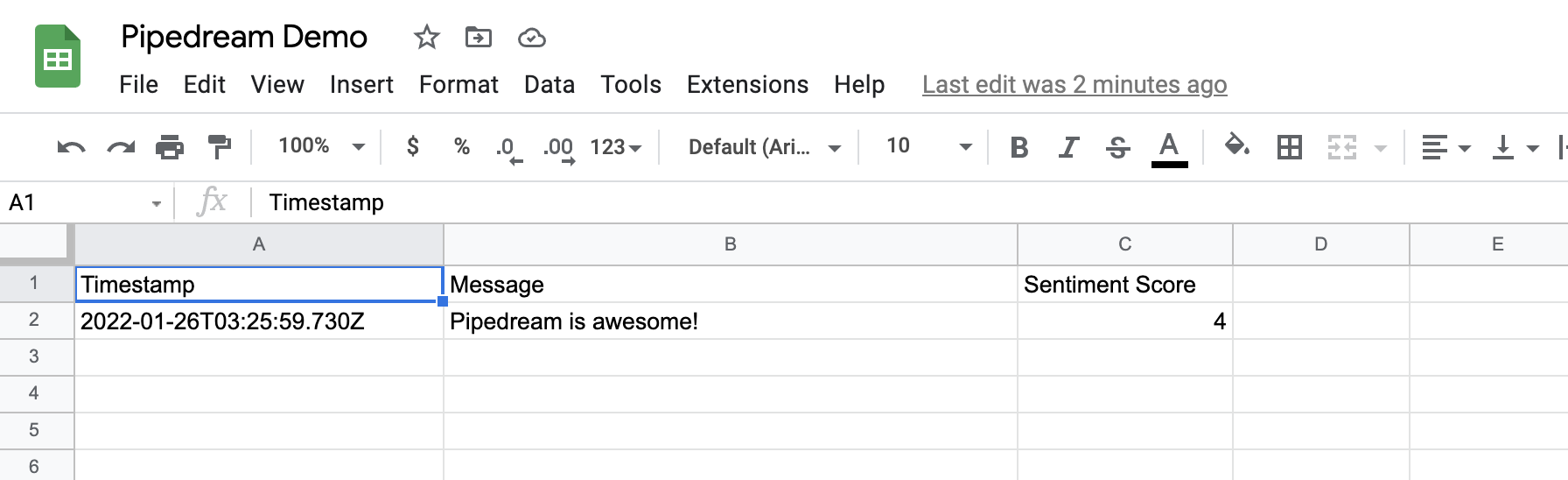
Task: Click the move to folder icon
Action: (478, 38)
